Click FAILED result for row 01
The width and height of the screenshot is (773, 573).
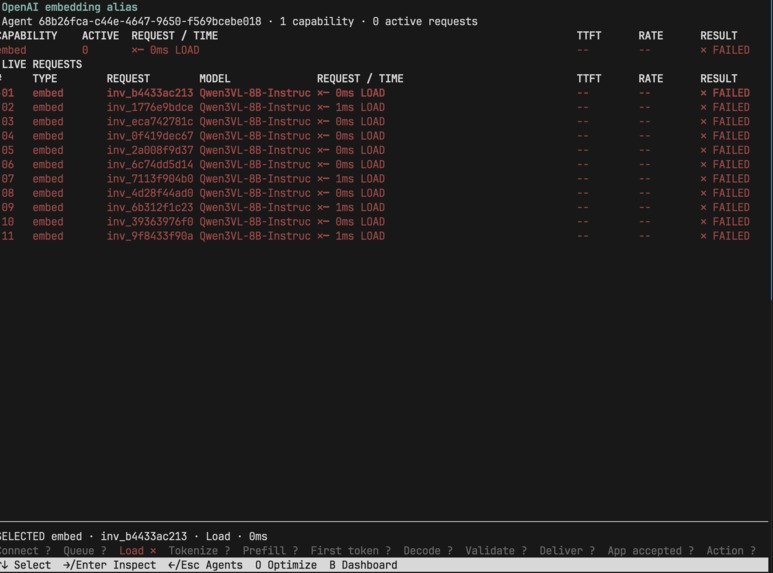pyautogui.click(x=725, y=93)
